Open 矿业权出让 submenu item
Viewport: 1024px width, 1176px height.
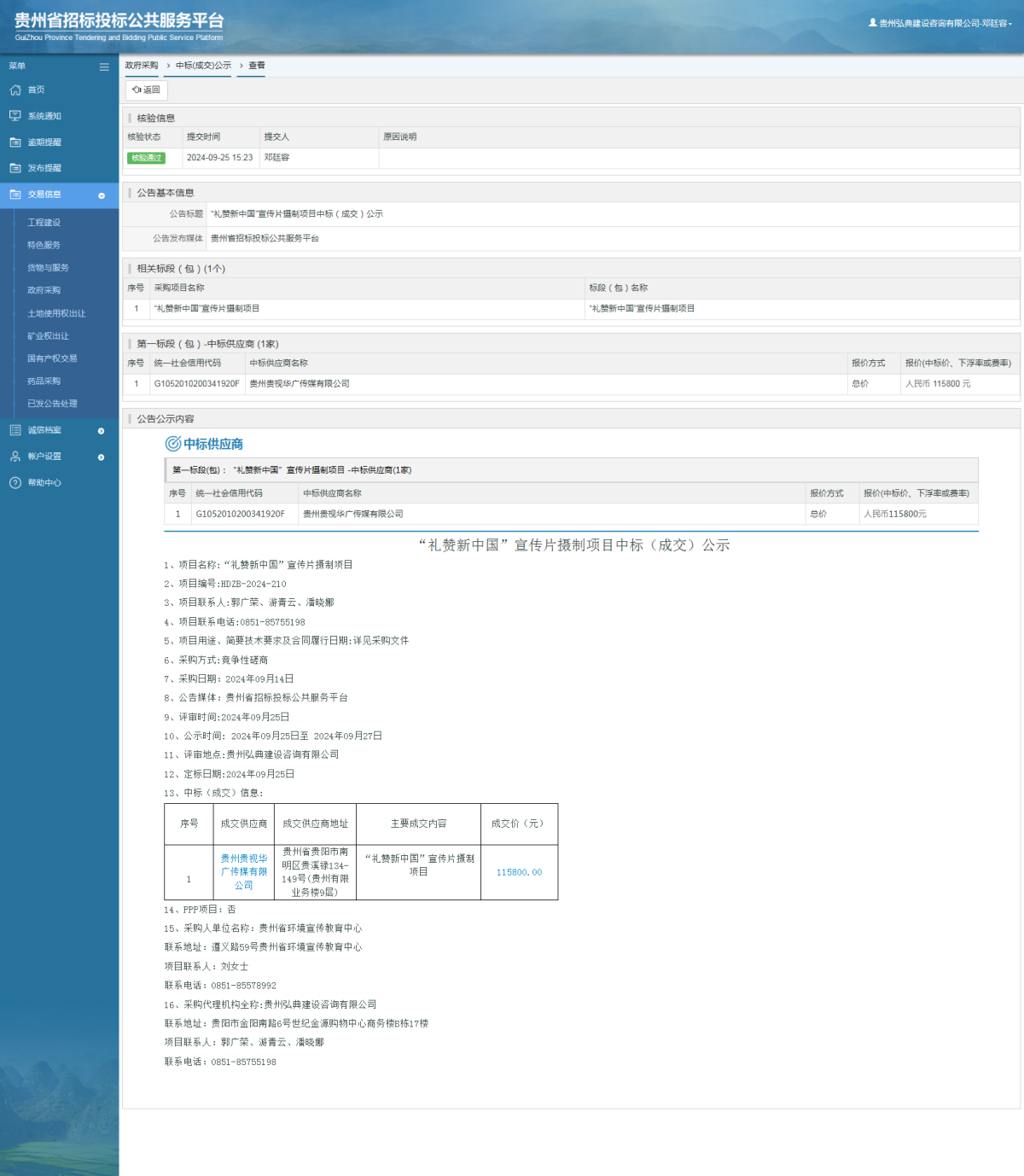pos(48,336)
